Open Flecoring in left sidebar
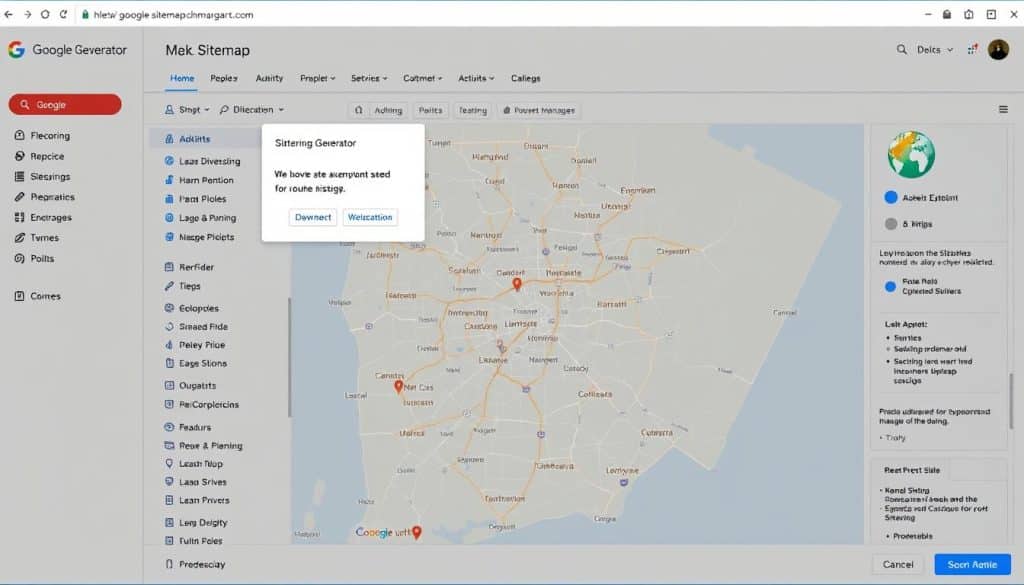The width and height of the screenshot is (1024, 585). [42, 135]
